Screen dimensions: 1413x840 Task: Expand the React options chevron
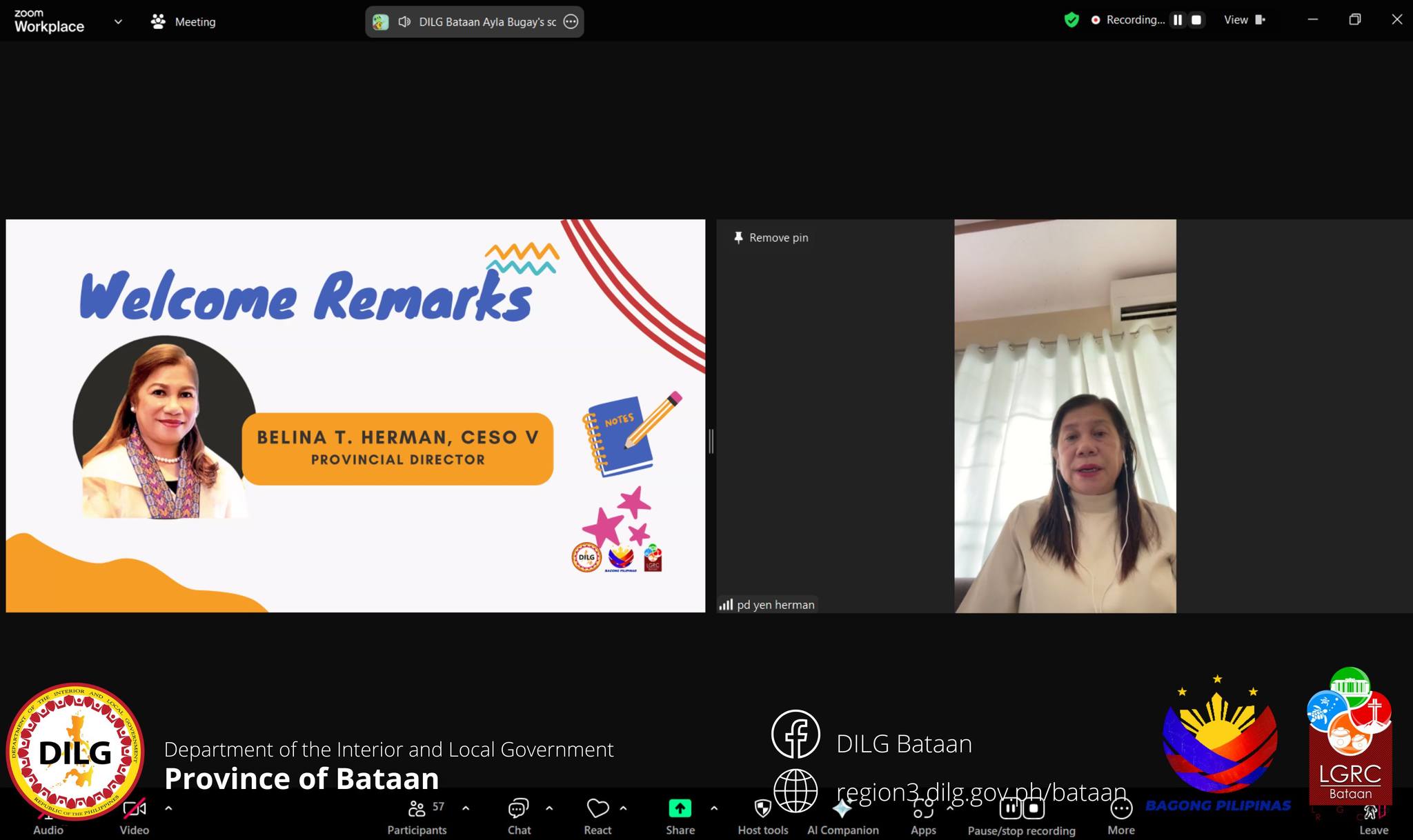point(623,808)
